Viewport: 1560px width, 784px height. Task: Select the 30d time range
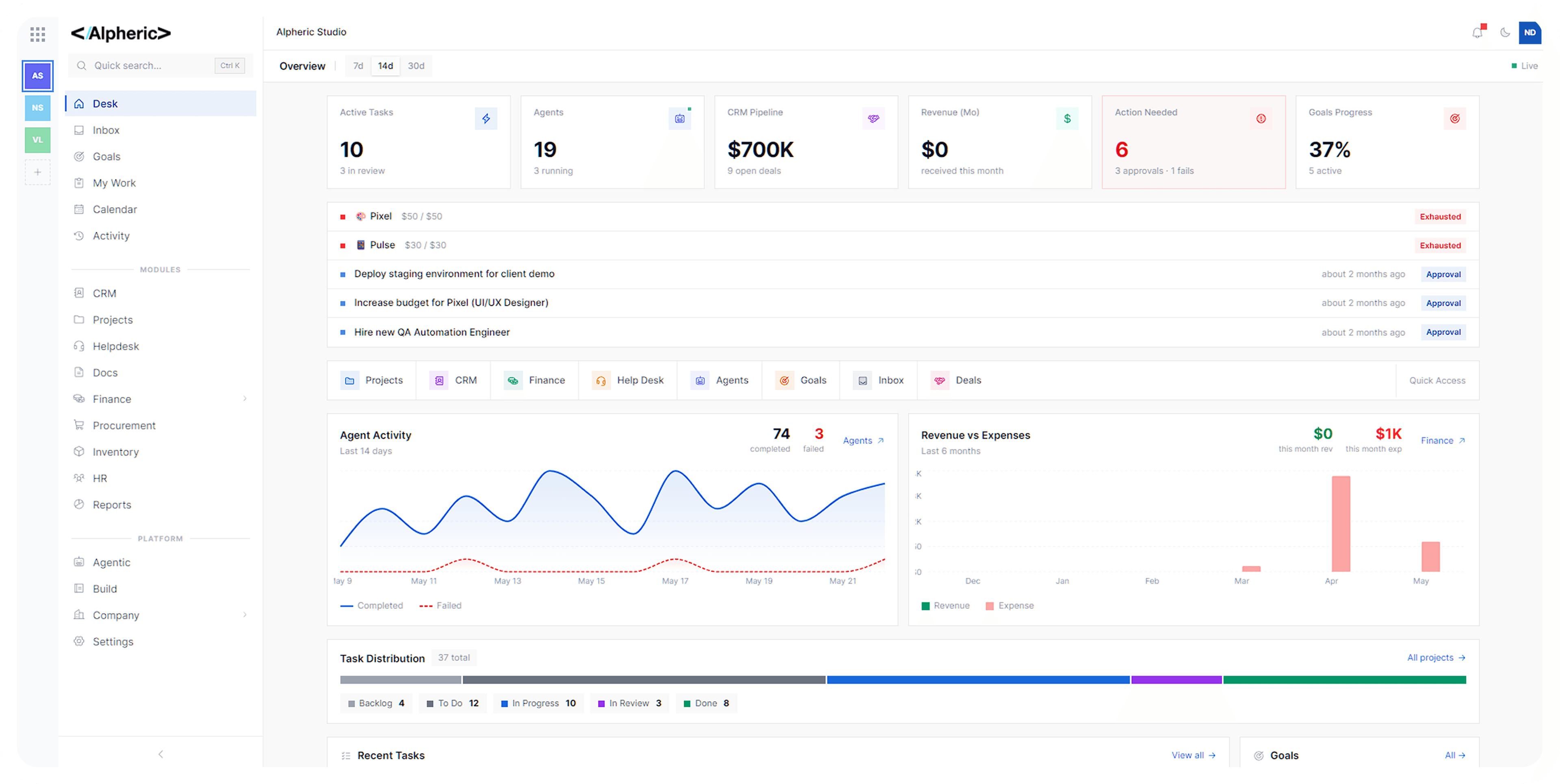point(416,66)
